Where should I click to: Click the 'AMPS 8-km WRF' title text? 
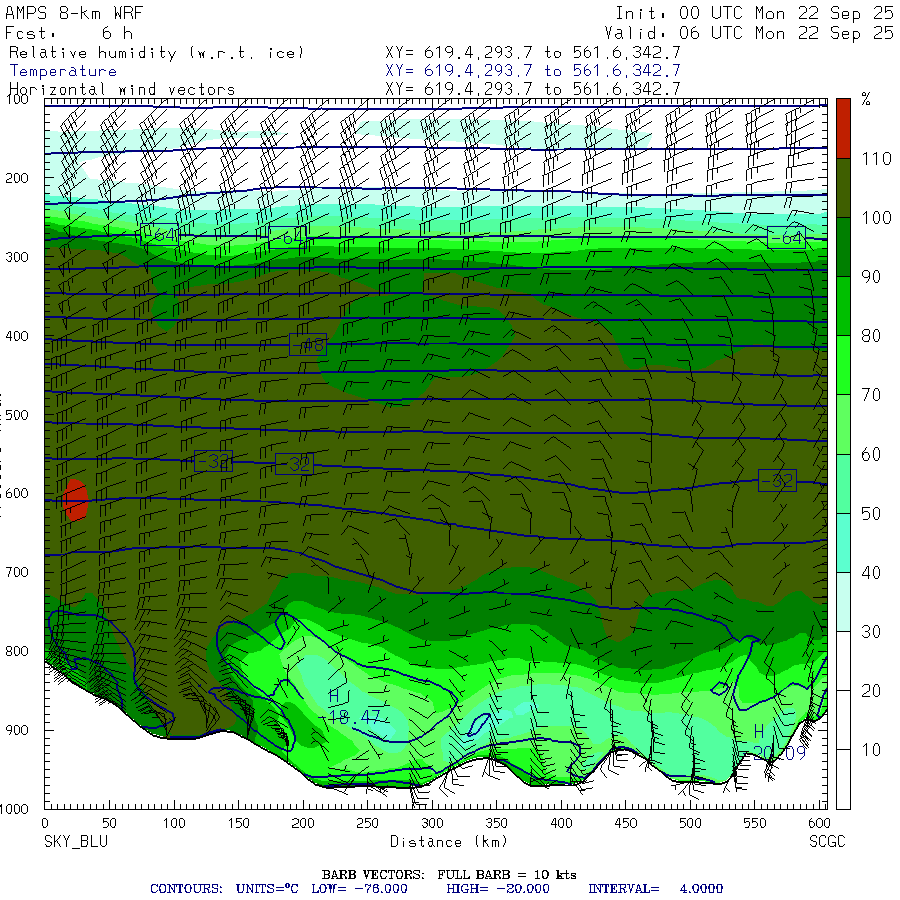click(x=74, y=13)
